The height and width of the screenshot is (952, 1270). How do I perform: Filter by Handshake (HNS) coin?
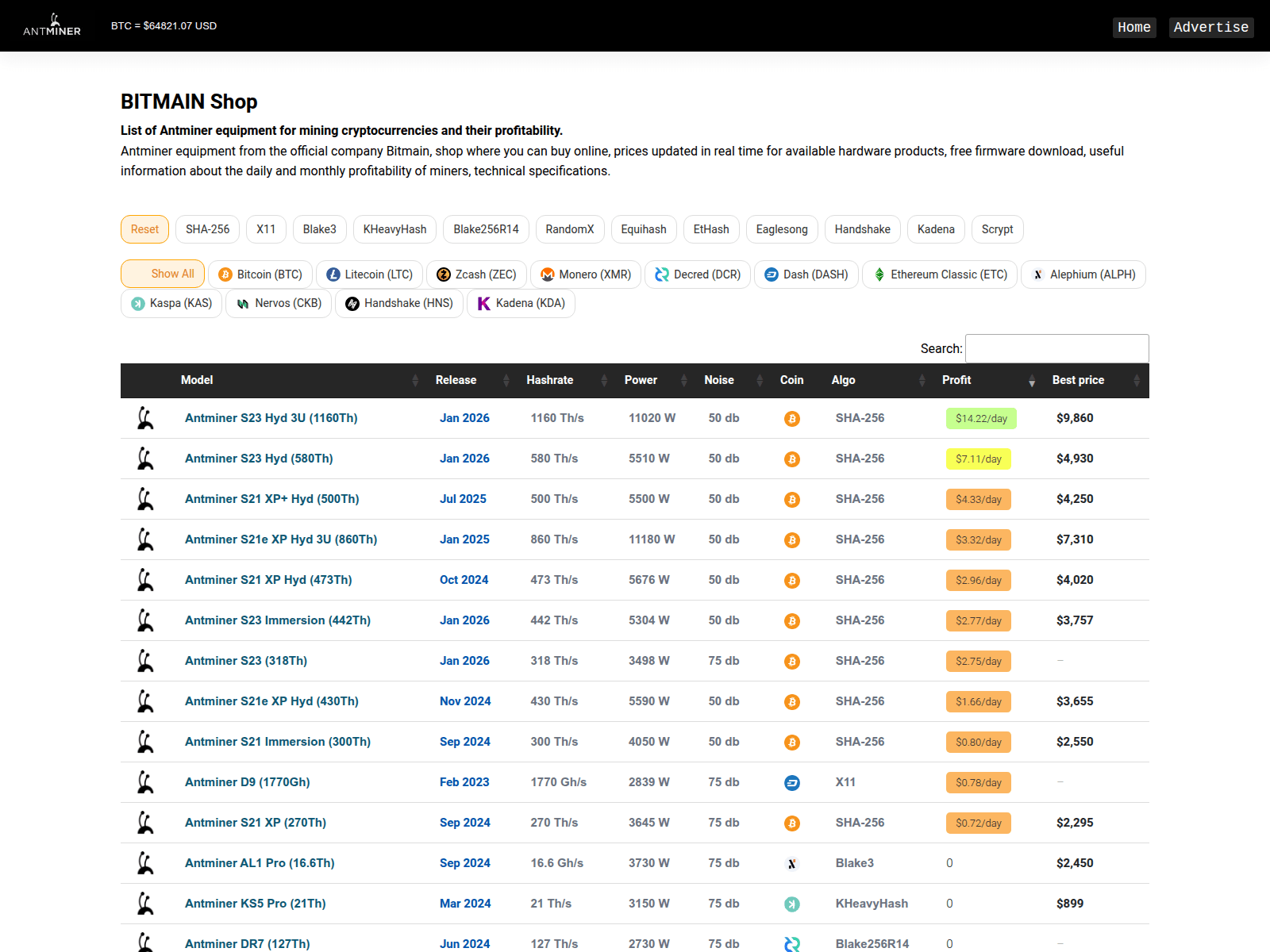399,303
